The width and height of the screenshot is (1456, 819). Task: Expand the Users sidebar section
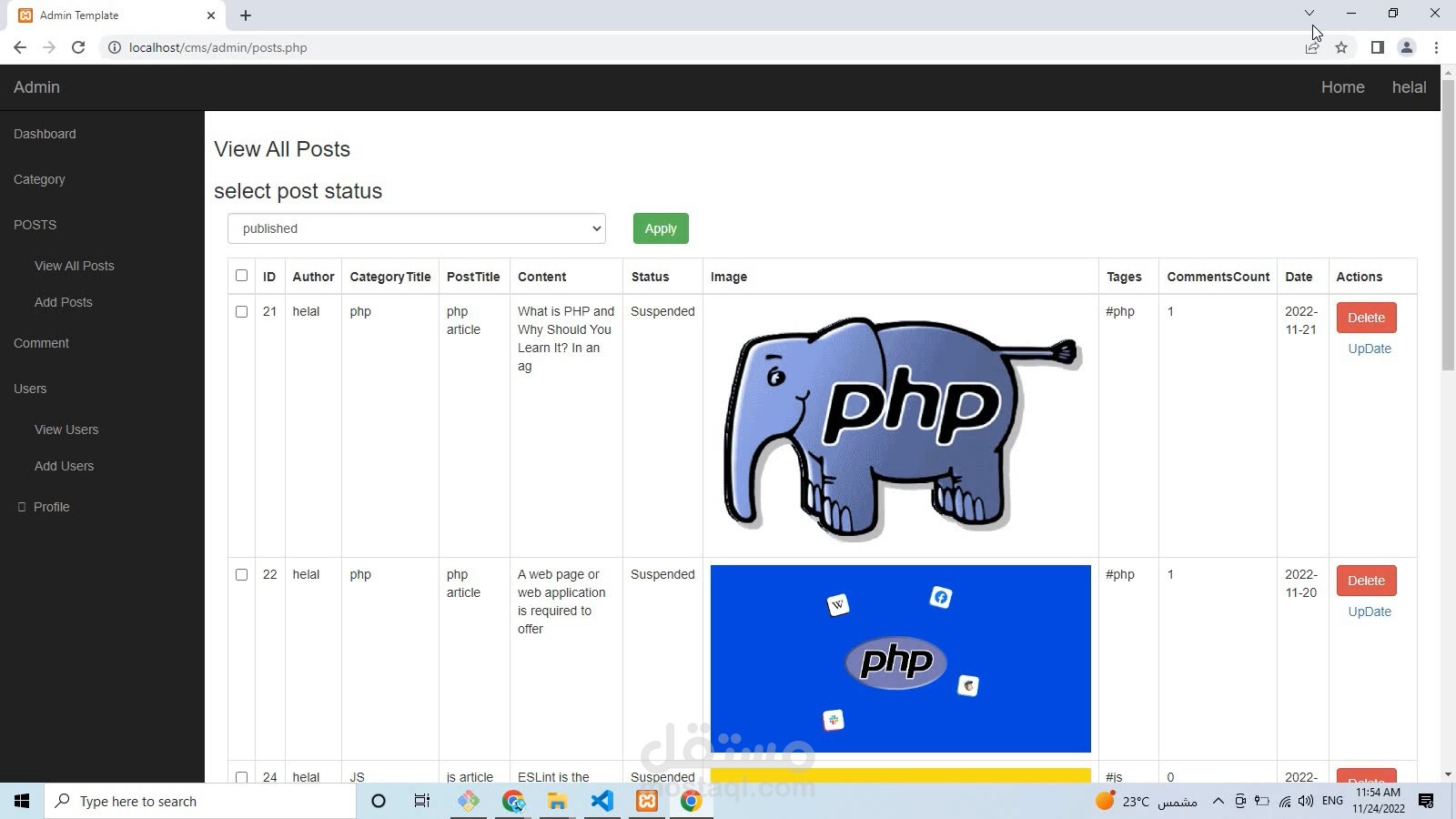click(30, 389)
